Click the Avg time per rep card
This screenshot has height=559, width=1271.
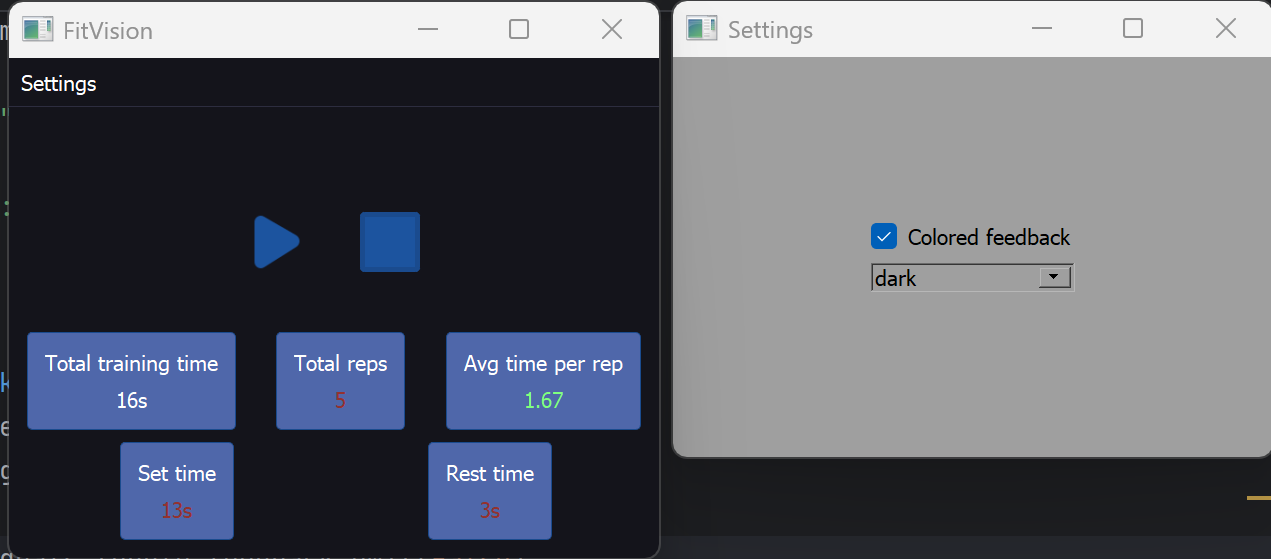pyautogui.click(x=543, y=381)
